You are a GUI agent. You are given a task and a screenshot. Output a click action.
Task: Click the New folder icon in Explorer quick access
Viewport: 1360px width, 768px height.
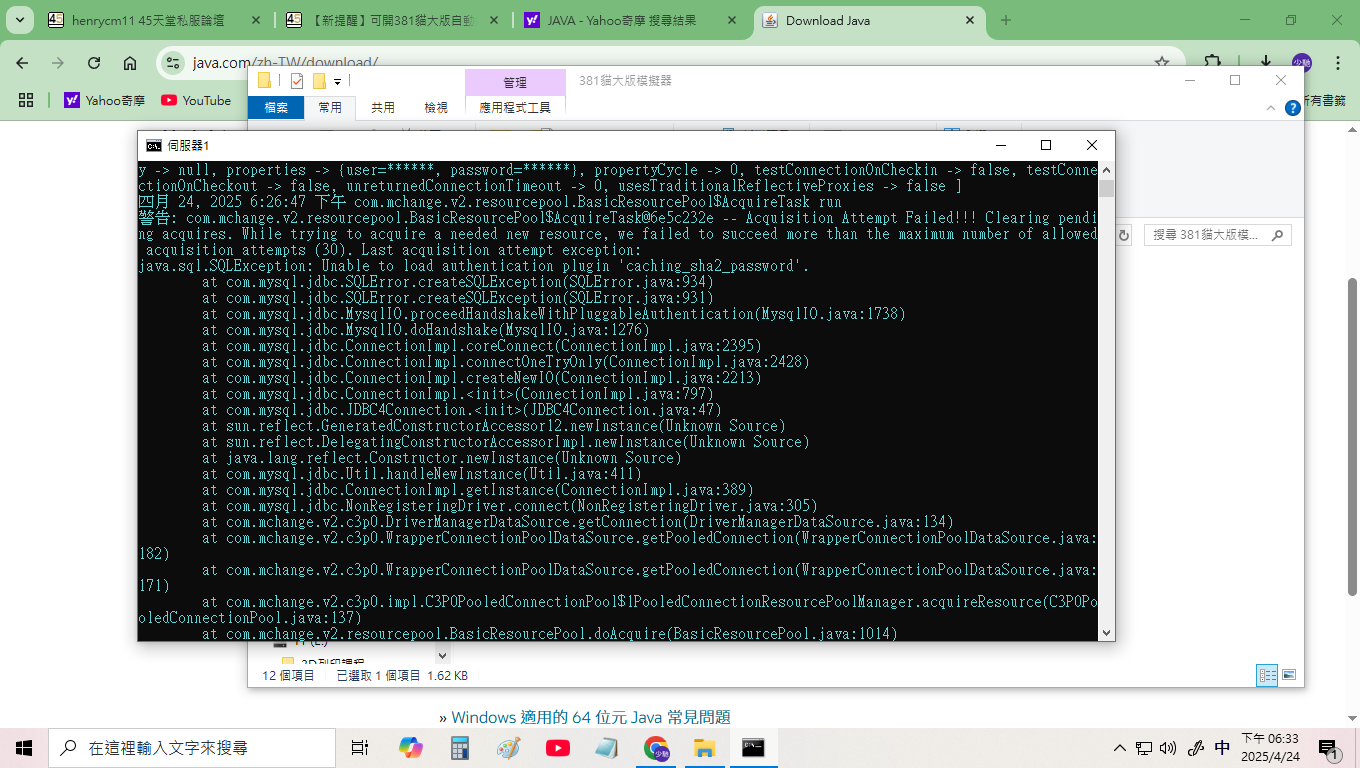point(319,81)
